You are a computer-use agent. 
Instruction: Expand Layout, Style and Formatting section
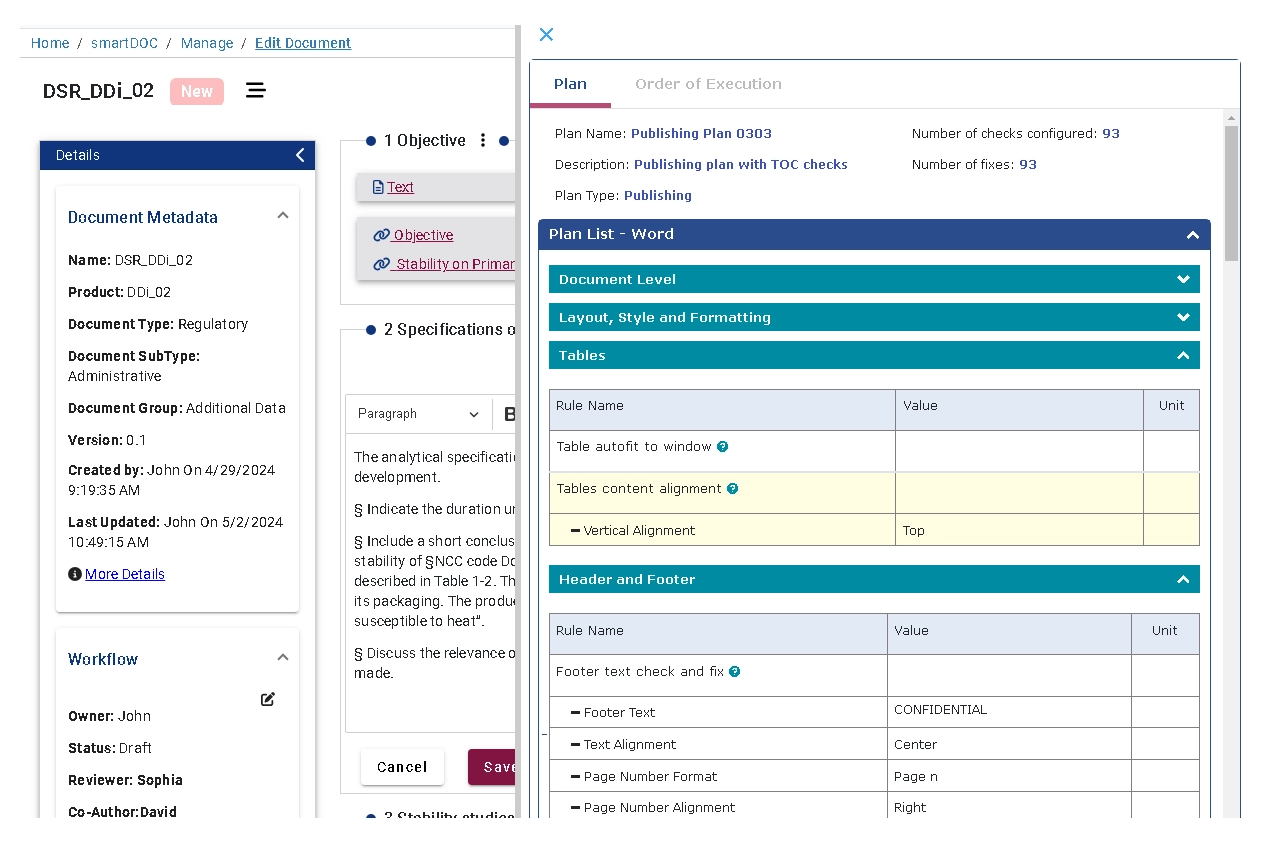tap(1183, 318)
